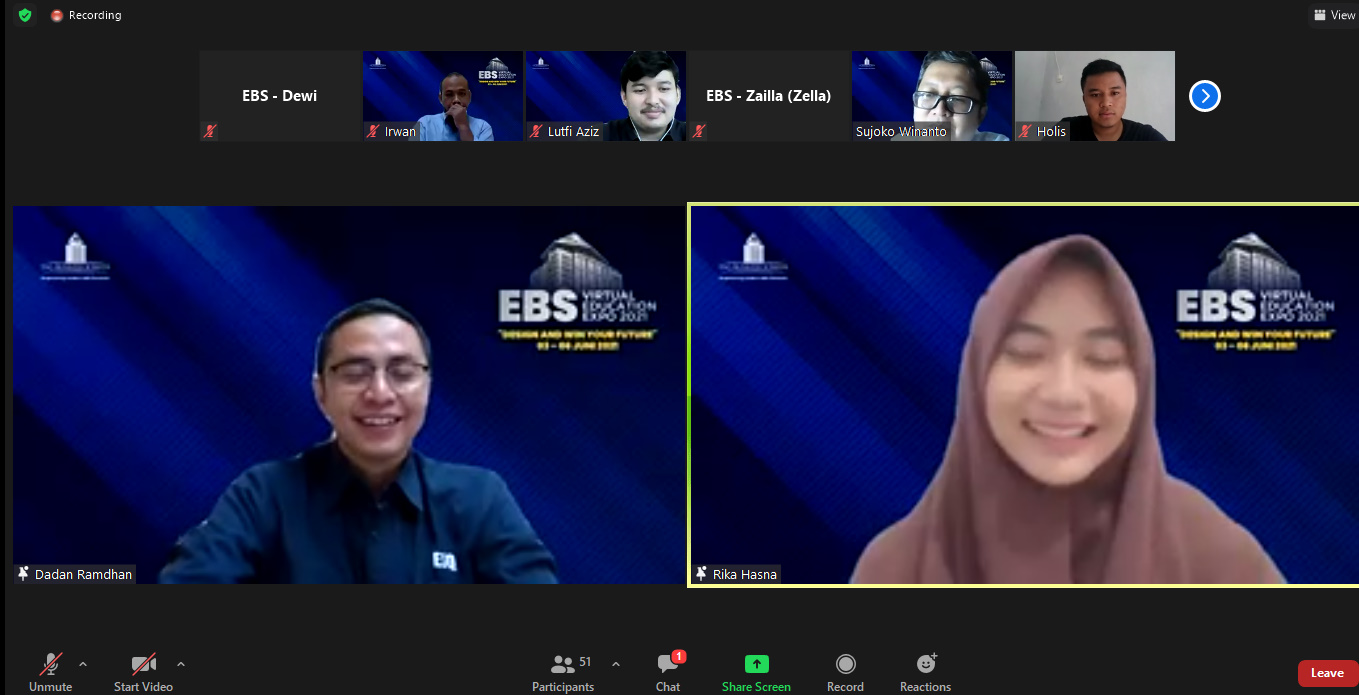
Task: Open the Reactions menu
Action: click(926, 664)
